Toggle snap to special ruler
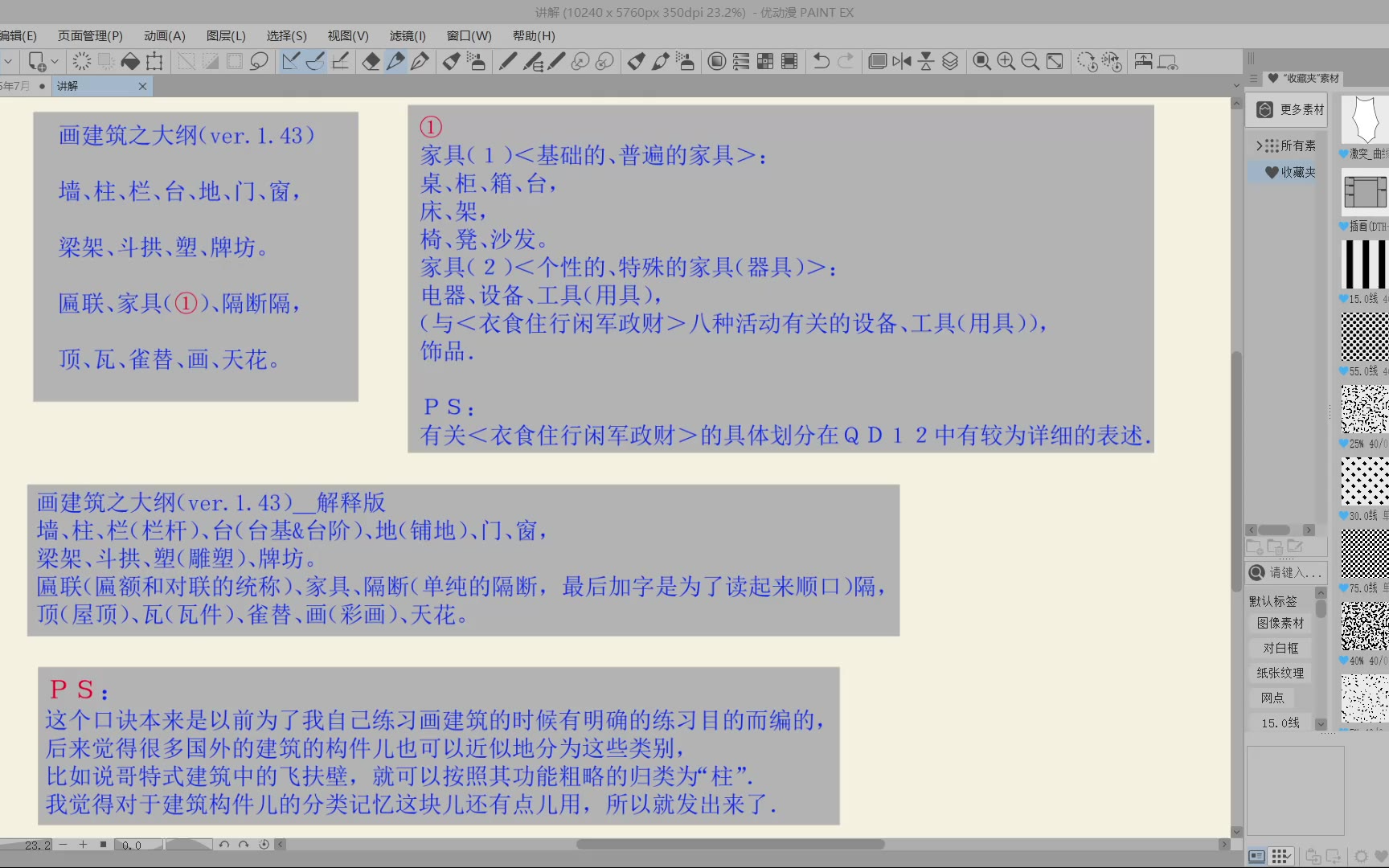 (315, 62)
